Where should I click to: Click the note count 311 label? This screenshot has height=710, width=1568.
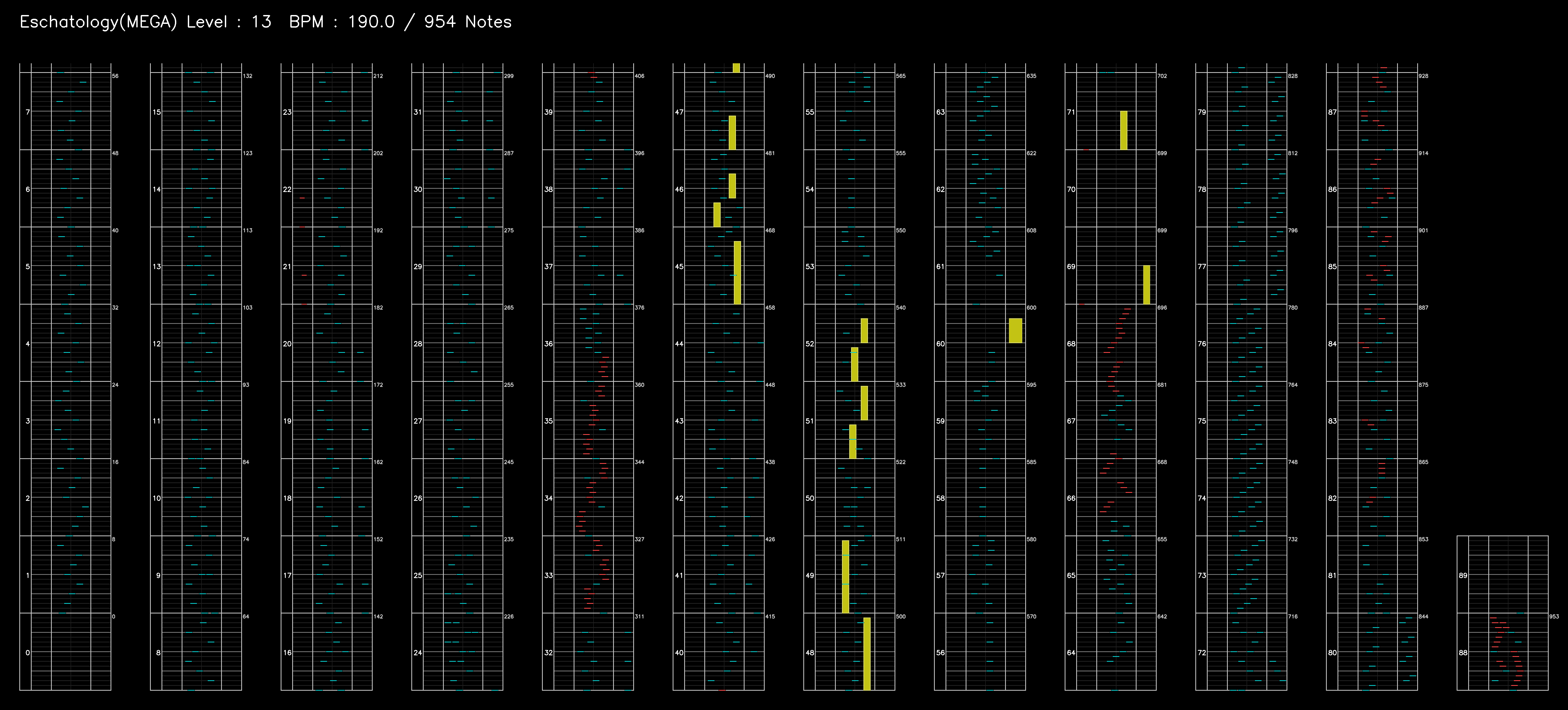(639, 616)
